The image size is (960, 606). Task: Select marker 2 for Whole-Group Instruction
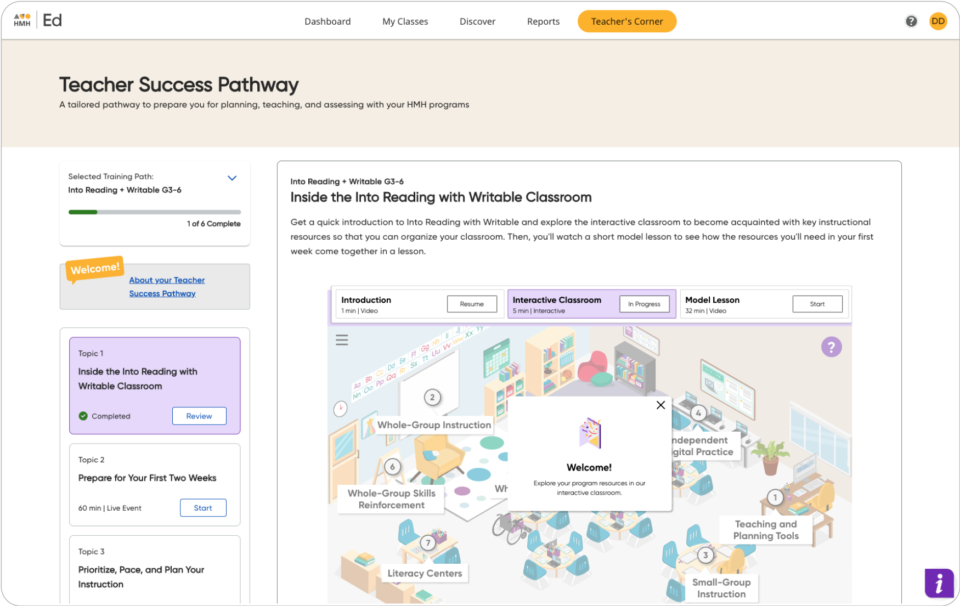(431, 395)
